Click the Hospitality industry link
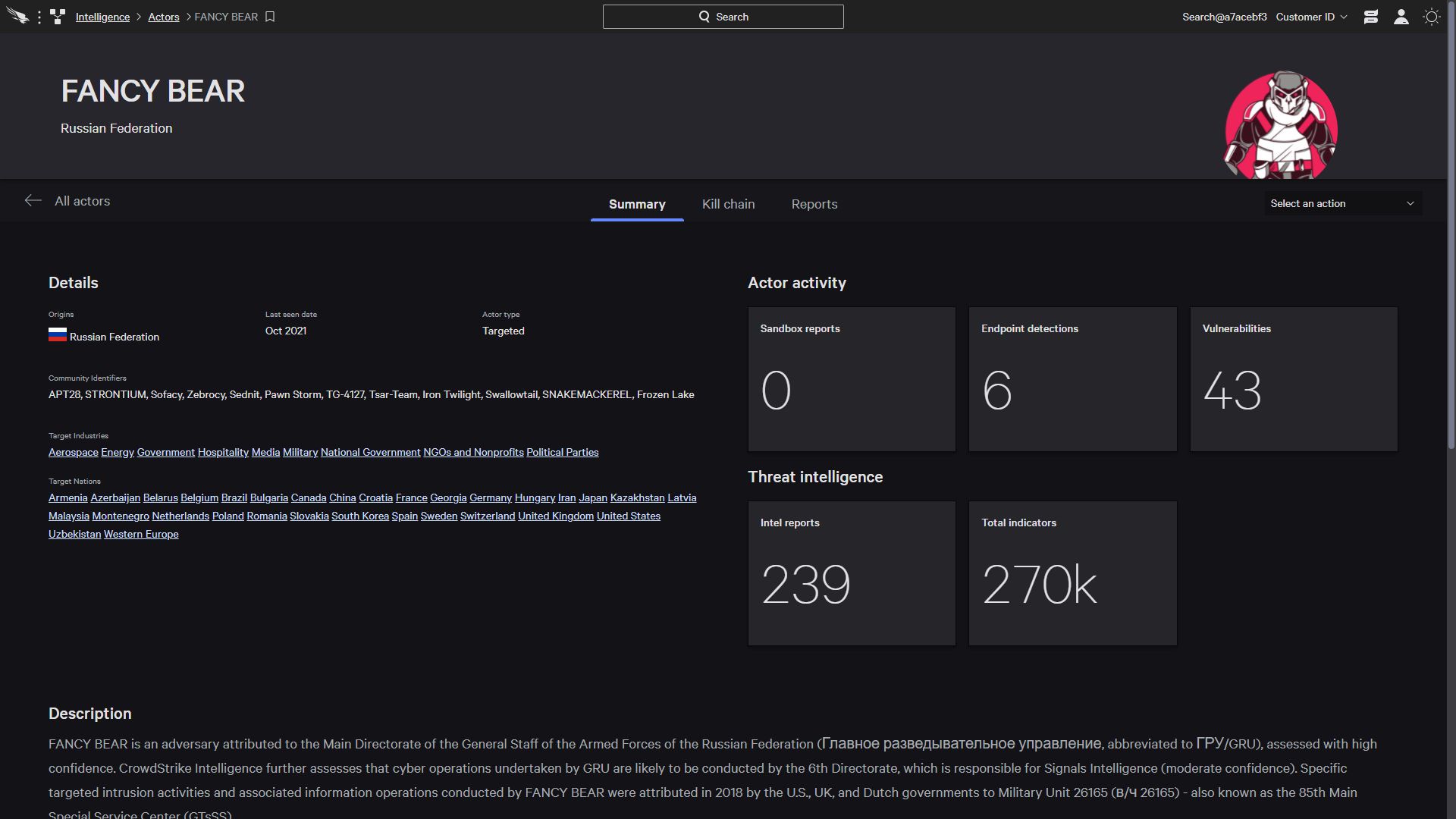This screenshot has height=819, width=1456. click(223, 452)
